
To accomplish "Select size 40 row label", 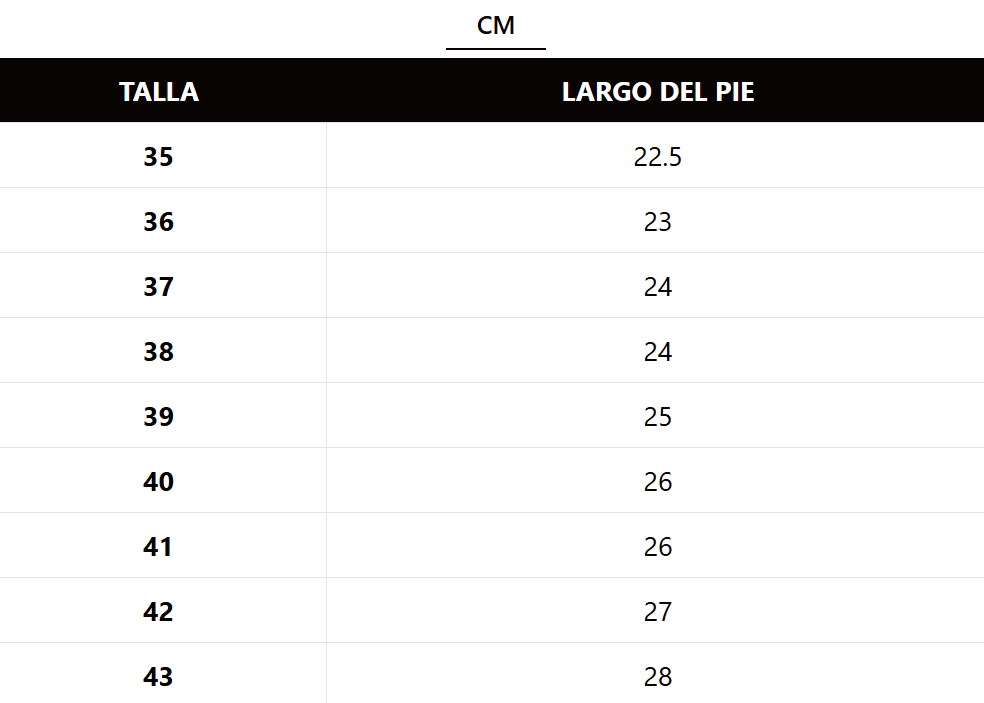I will coord(158,482).
